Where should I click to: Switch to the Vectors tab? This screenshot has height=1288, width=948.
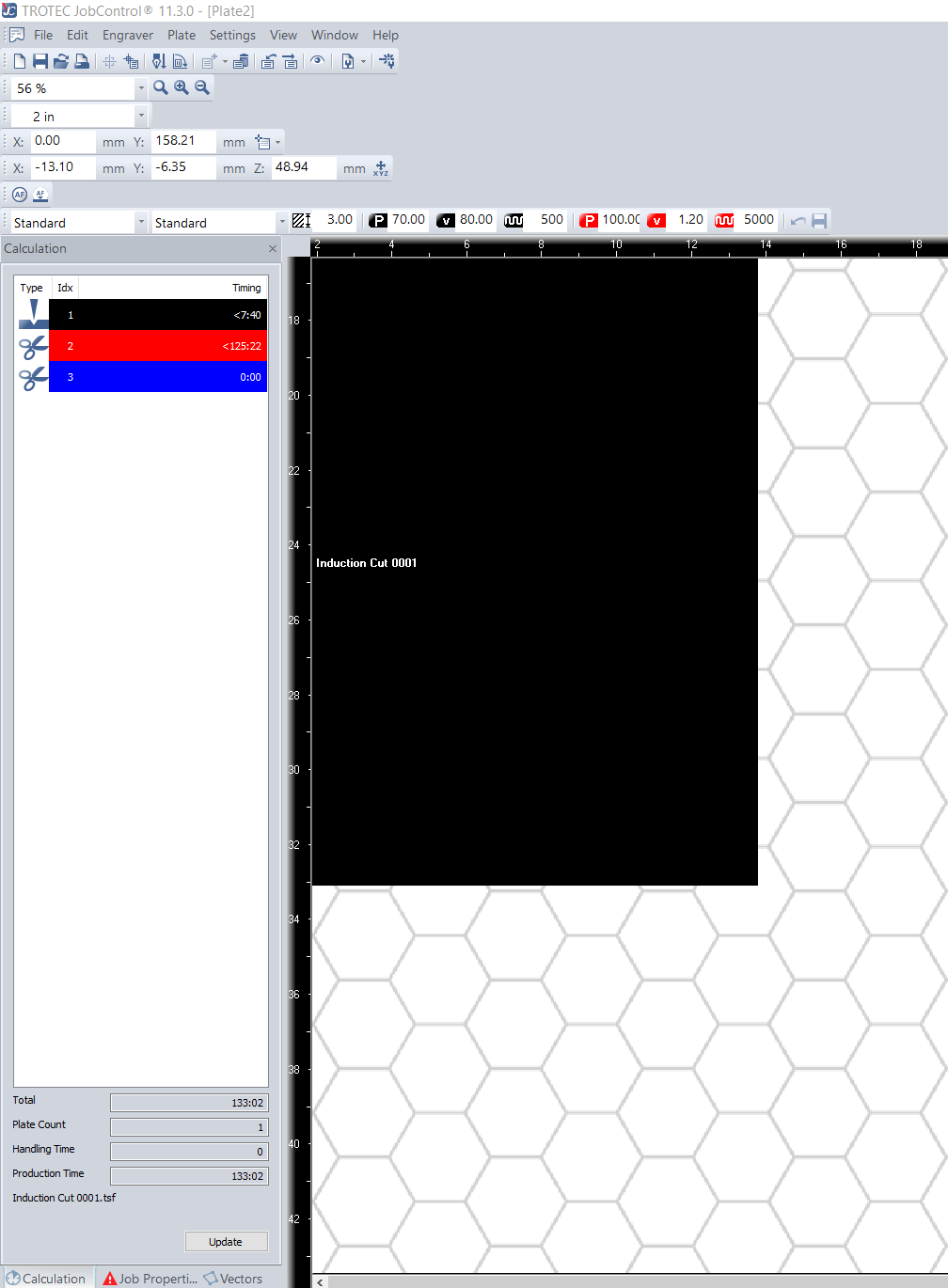coord(233,1279)
